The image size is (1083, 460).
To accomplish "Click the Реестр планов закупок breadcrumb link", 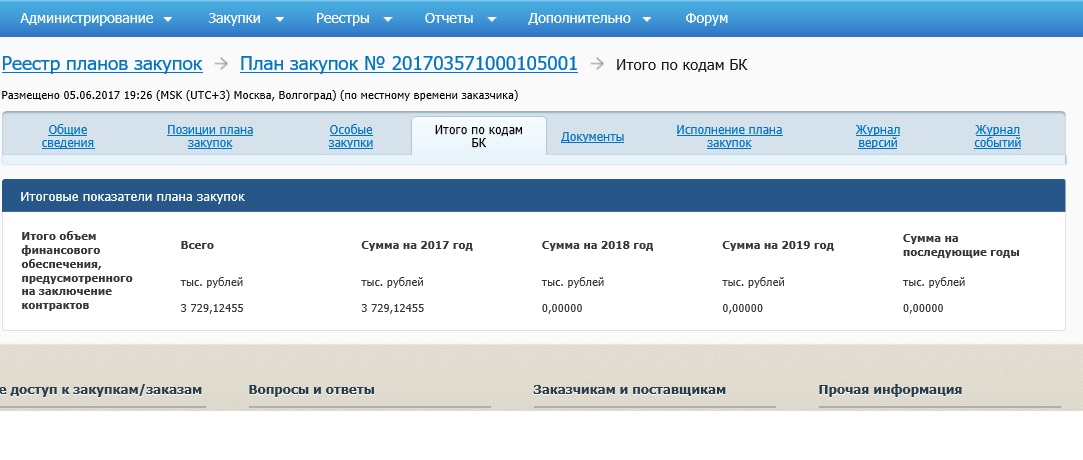I will tap(102, 64).
